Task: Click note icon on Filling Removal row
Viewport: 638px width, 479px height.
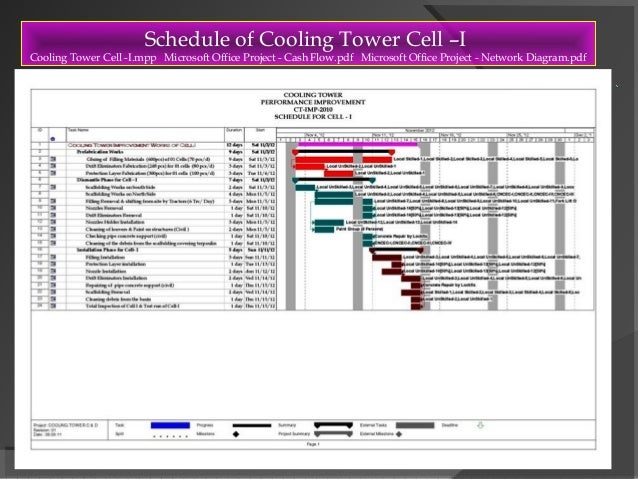Action: coord(53,201)
